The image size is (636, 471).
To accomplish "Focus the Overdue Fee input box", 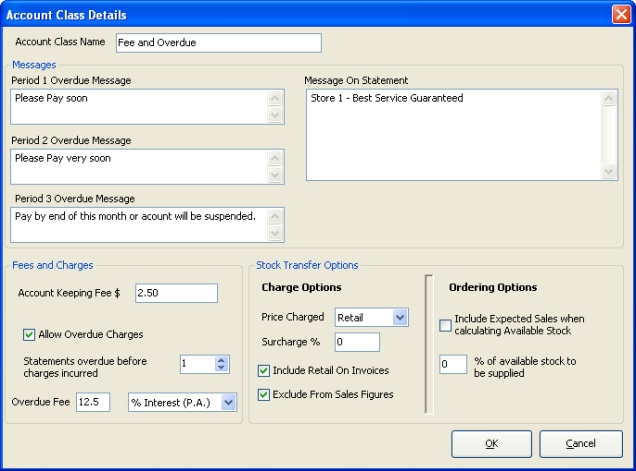I will coord(93,402).
